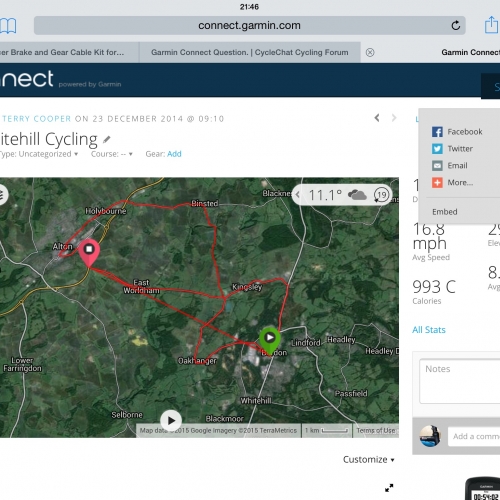500x500 pixels.
Task: Open Terry Cooper profile link
Action: click(x=37, y=119)
